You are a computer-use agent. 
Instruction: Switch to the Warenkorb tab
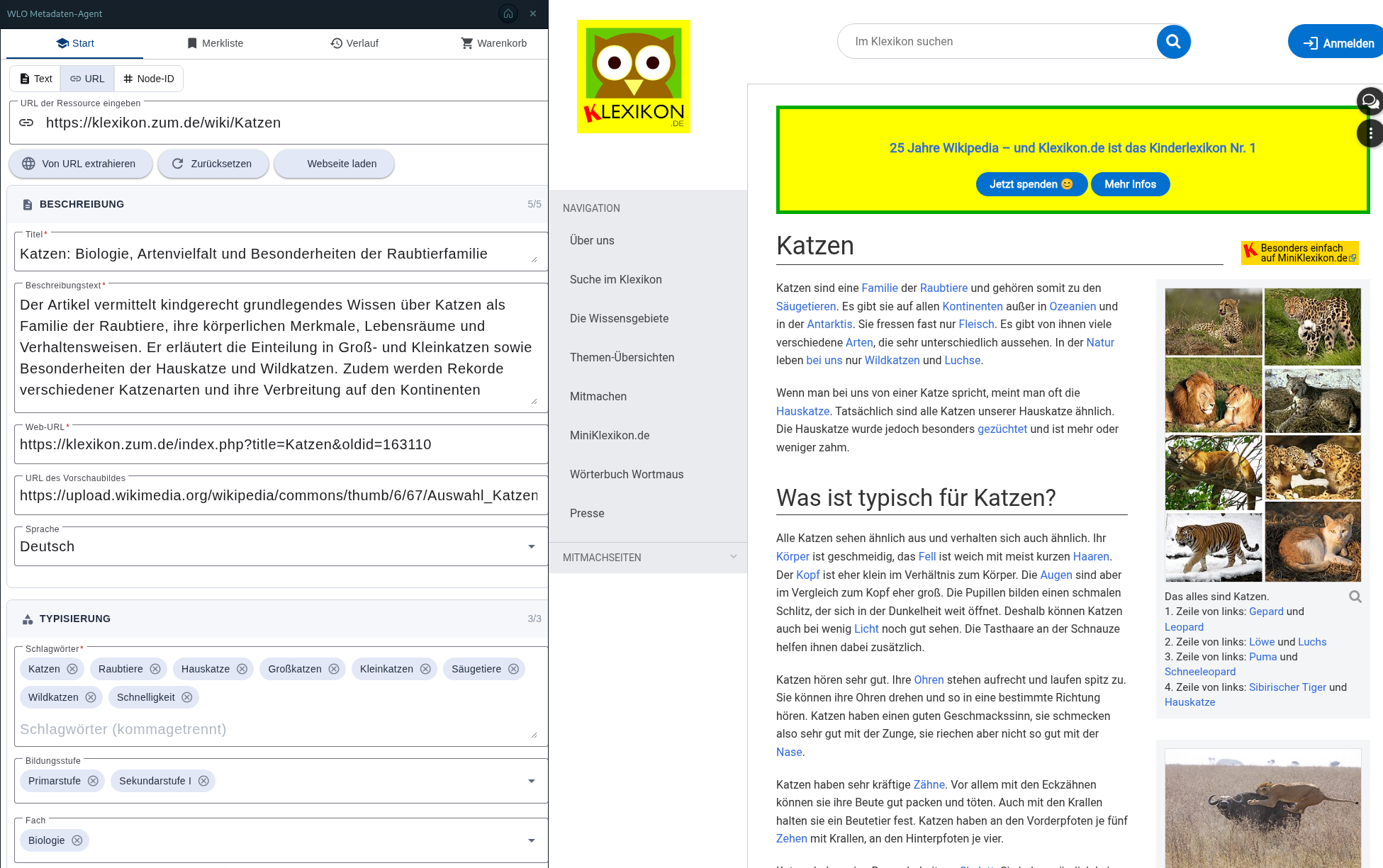(494, 43)
